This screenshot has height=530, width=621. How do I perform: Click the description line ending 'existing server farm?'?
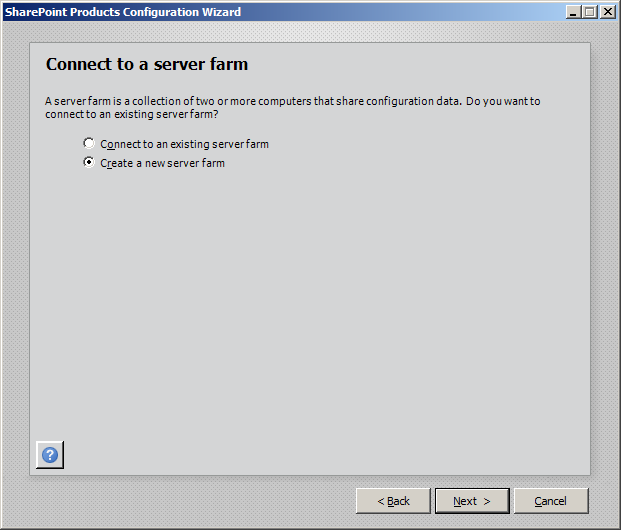tap(132, 115)
